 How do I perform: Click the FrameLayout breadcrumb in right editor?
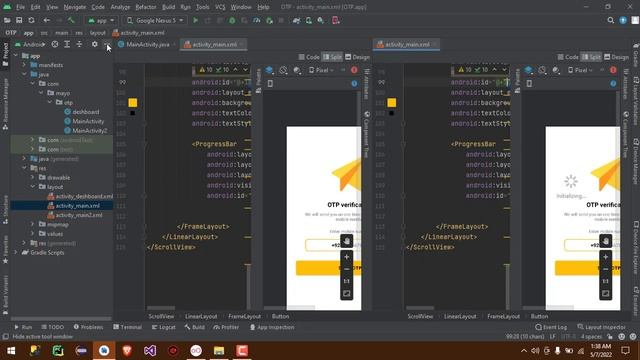click(x=503, y=316)
